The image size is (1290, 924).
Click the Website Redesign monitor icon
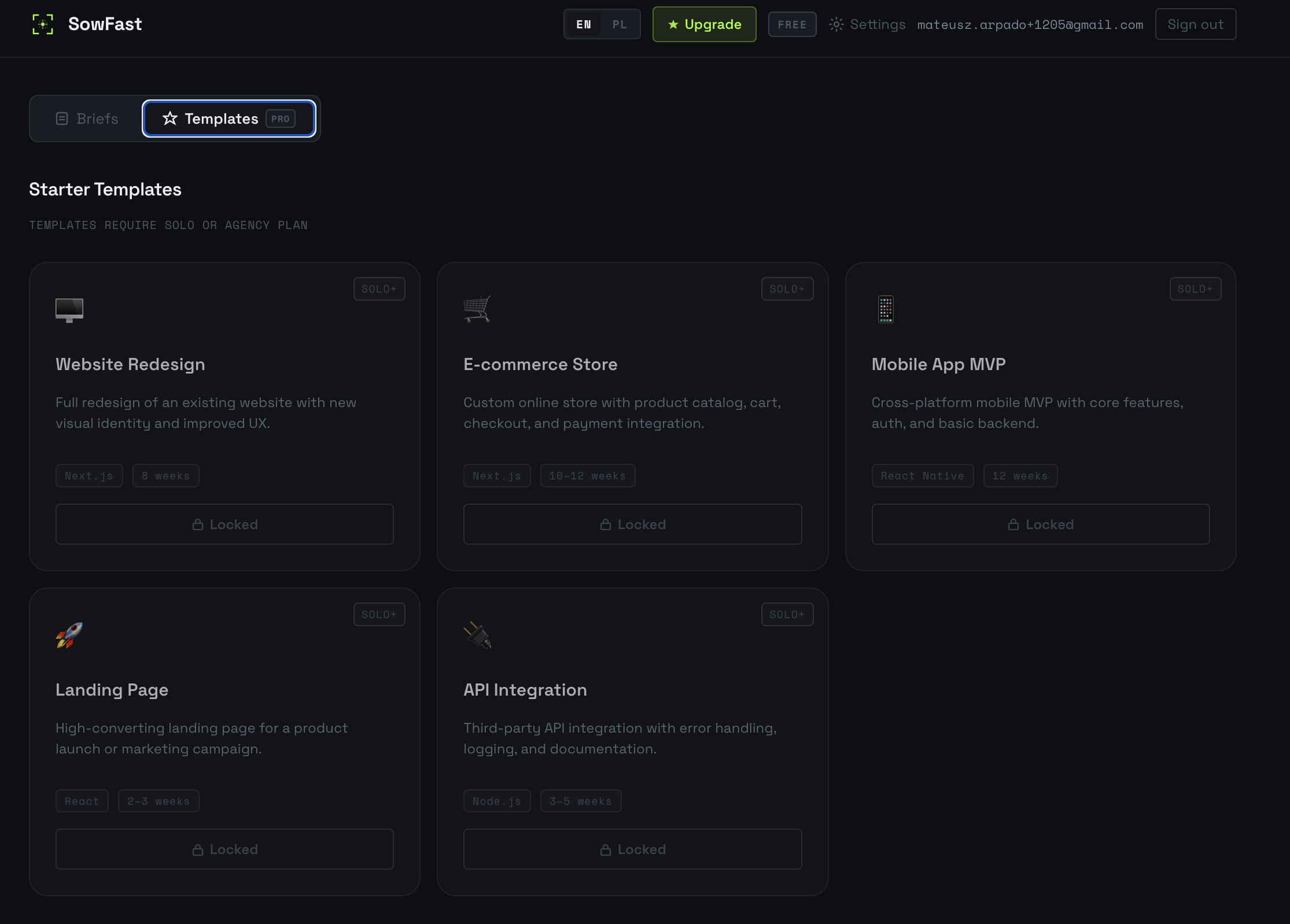click(x=69, y=310)
